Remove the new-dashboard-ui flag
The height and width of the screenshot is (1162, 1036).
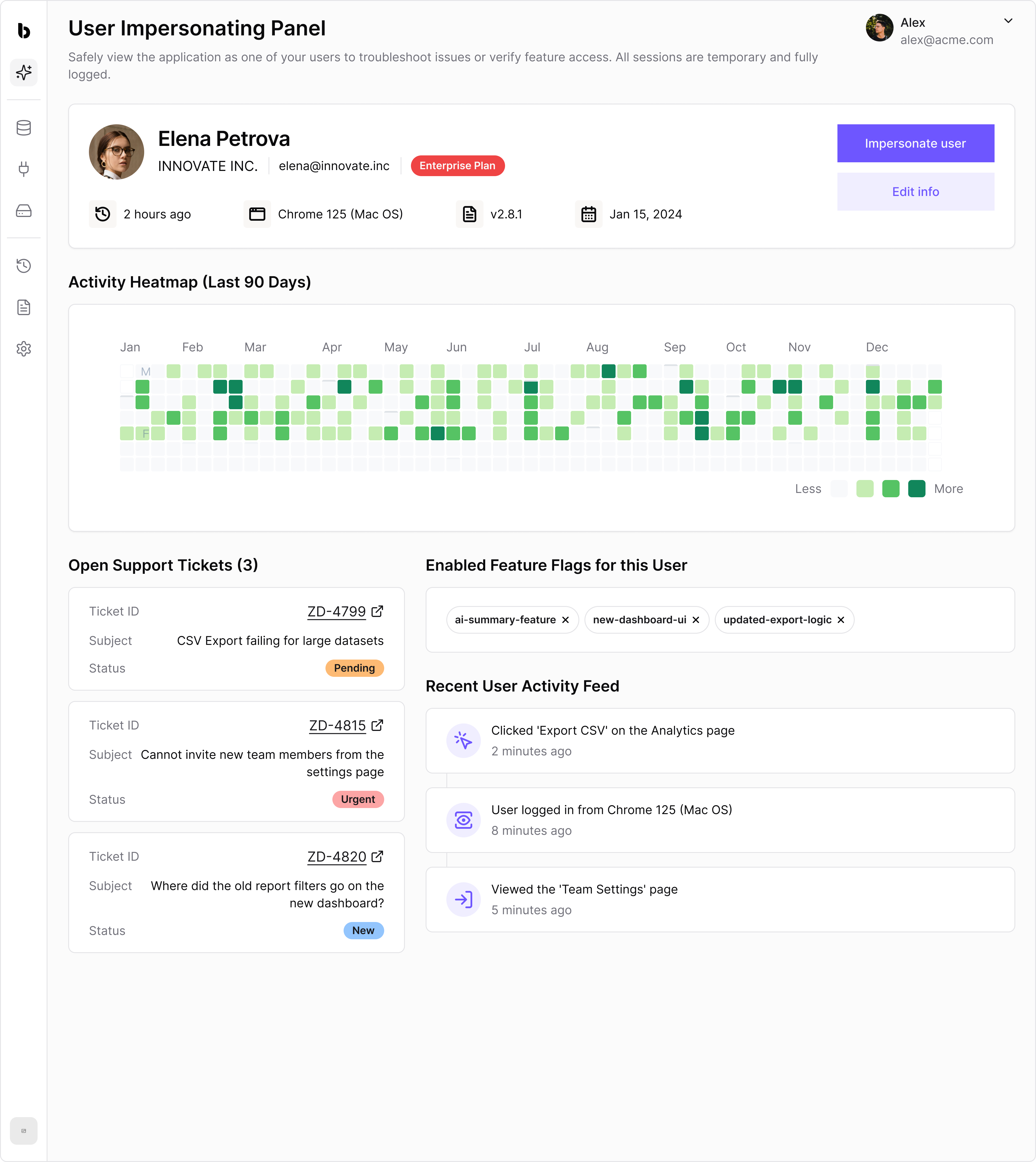(x=696, y=620)
